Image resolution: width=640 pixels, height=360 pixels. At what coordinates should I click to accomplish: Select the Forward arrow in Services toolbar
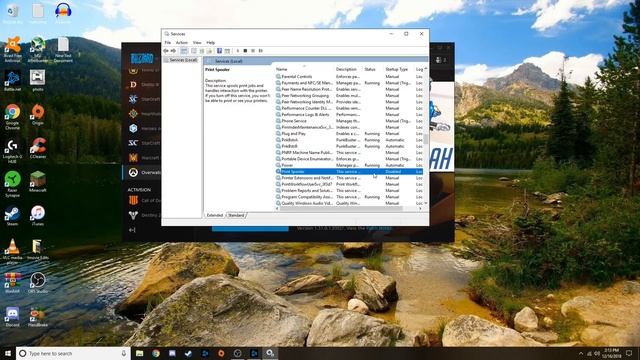click(173, 51)
